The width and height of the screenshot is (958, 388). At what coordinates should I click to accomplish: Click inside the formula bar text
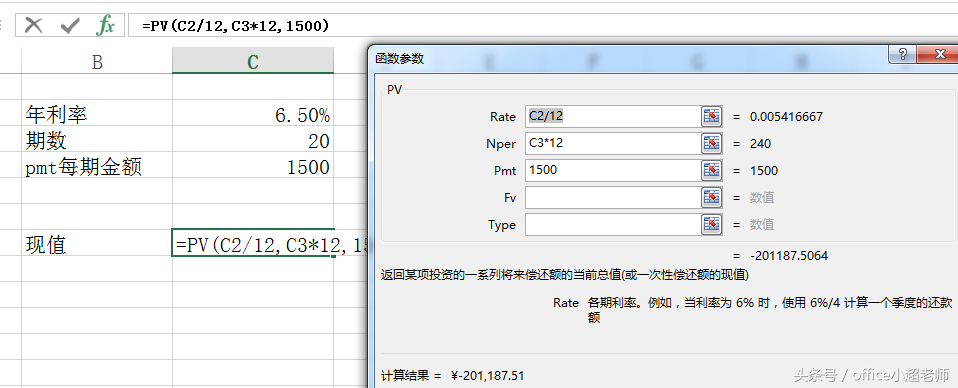(x=235, y=26)
